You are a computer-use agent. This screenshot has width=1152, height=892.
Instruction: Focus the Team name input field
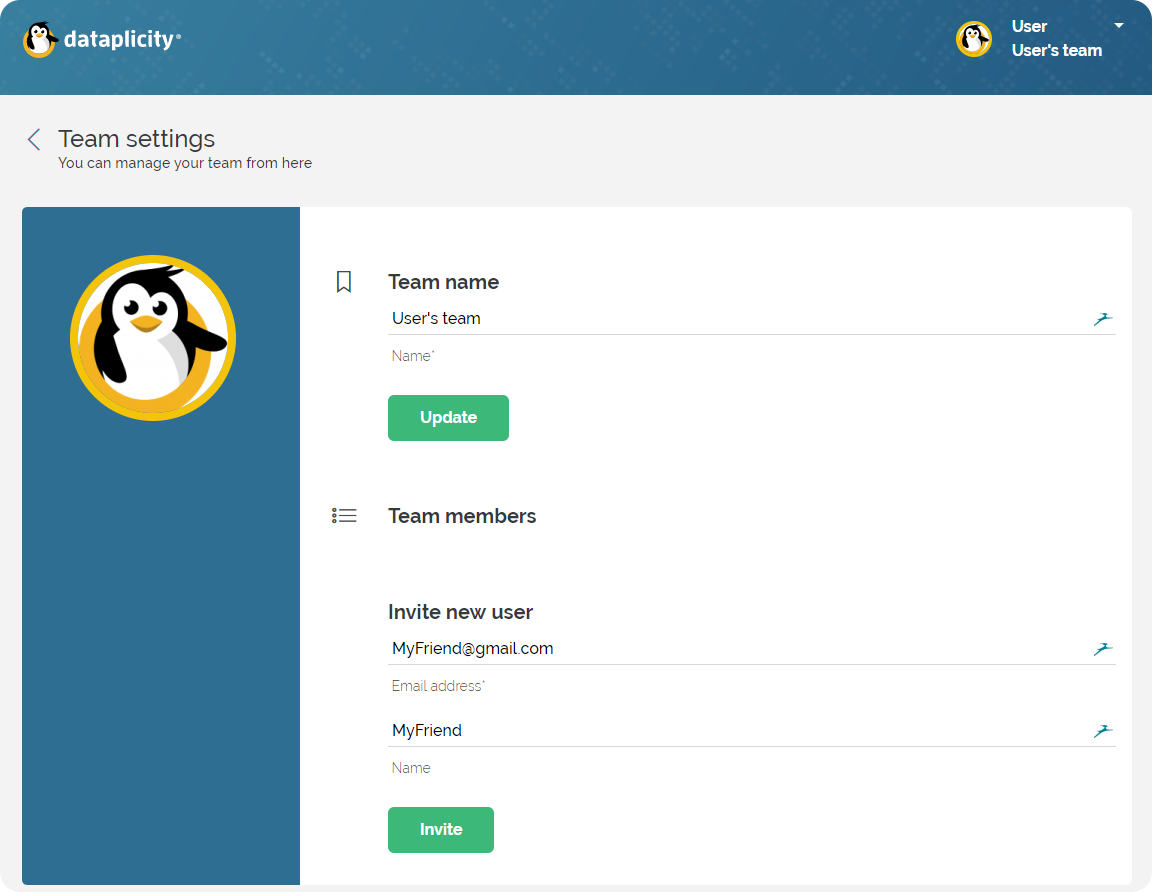pos(752,318)
